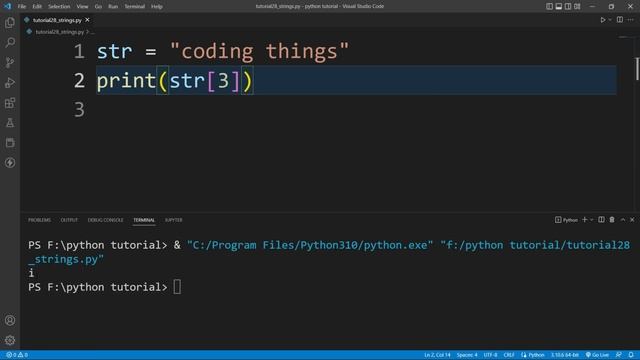Switch to the Debug Console tab
Image resolution: width=640 pixels, height=360 pixels.
(x=105, y=220)
